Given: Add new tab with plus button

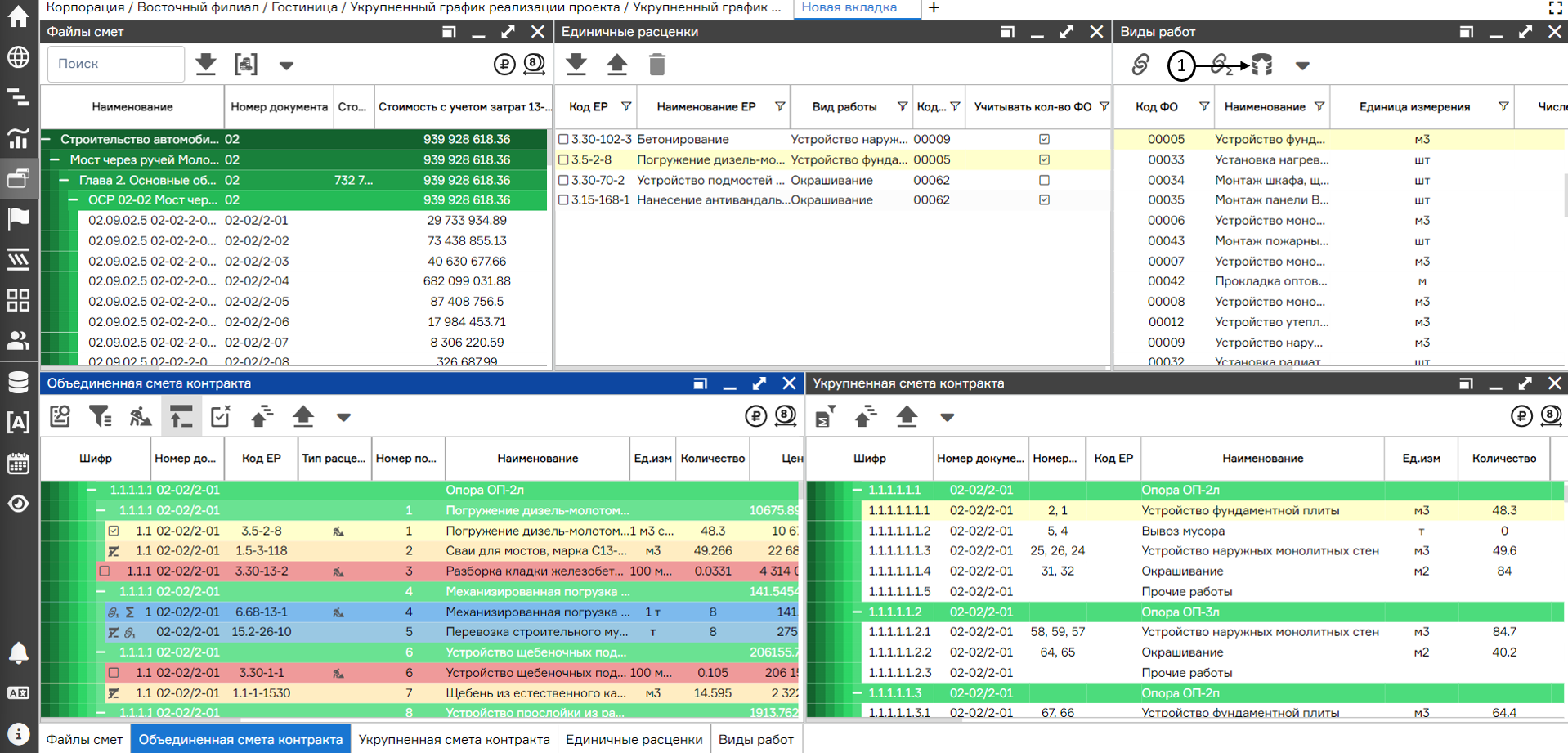Looking at the screenshot, I should [934, 7].
